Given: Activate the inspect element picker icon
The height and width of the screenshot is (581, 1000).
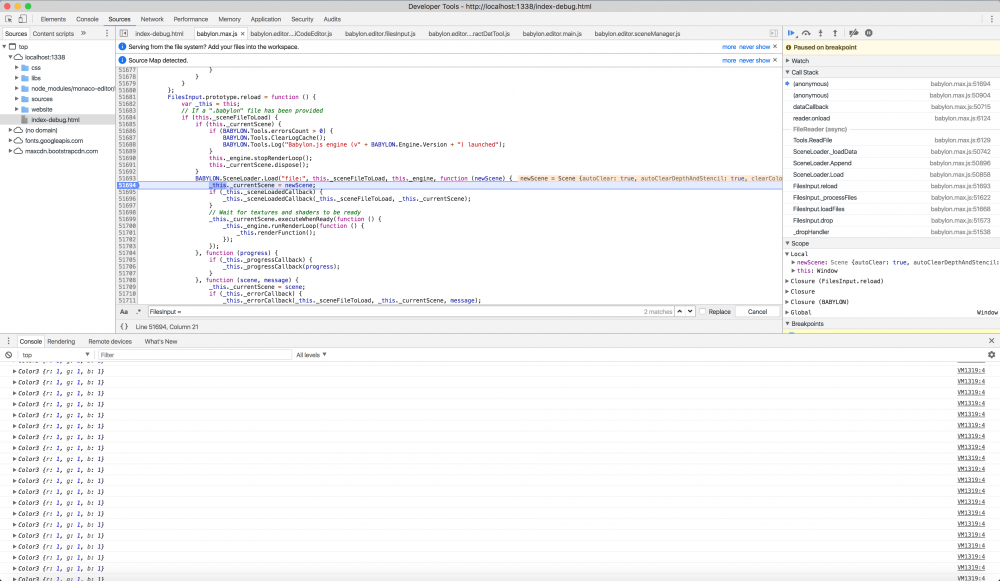Looking at the screenshot, I should point(9,19).
